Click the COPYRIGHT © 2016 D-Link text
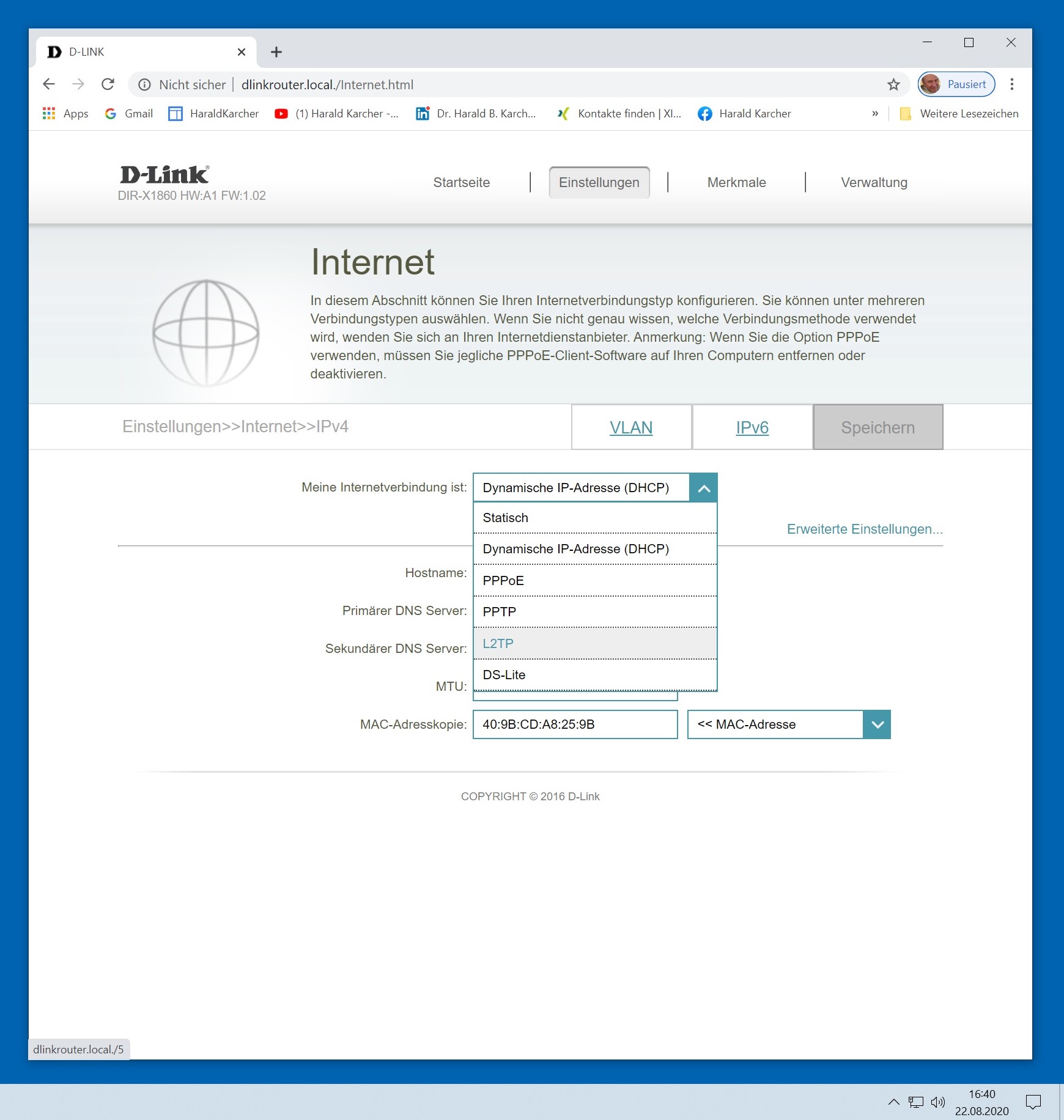 (530, 797)
